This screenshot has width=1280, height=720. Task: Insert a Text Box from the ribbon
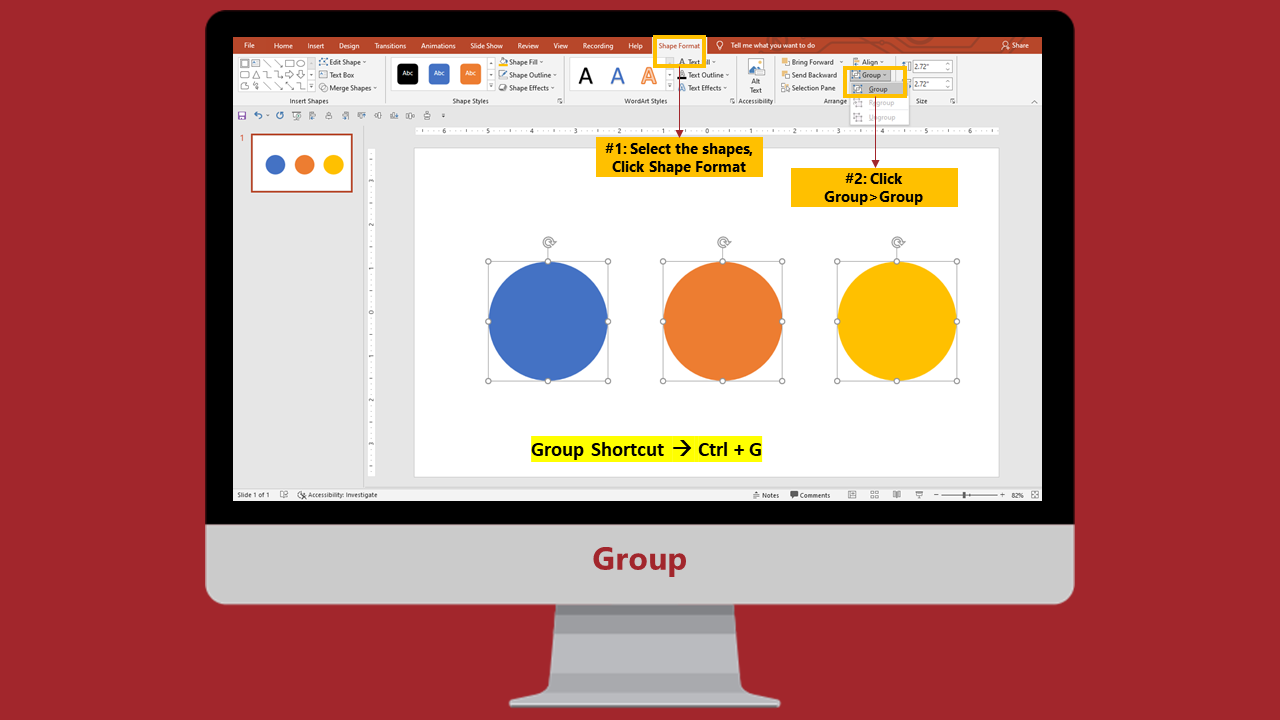[x=336, y=75]
